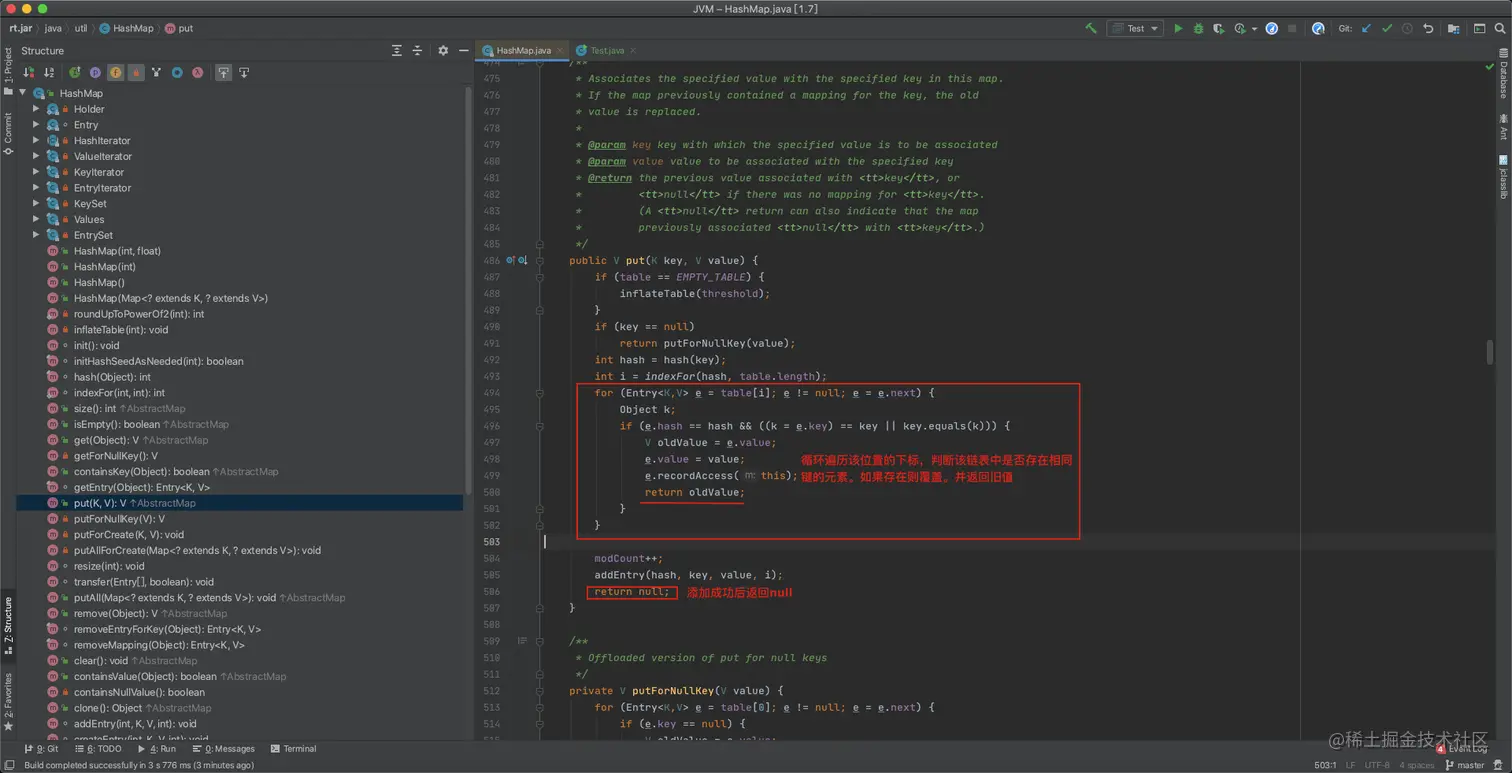Select resize(int): void in Structure
Image resolution: width=1512 pixels, height=773 pixels.
pyautogui.click(x=109, y=566)
